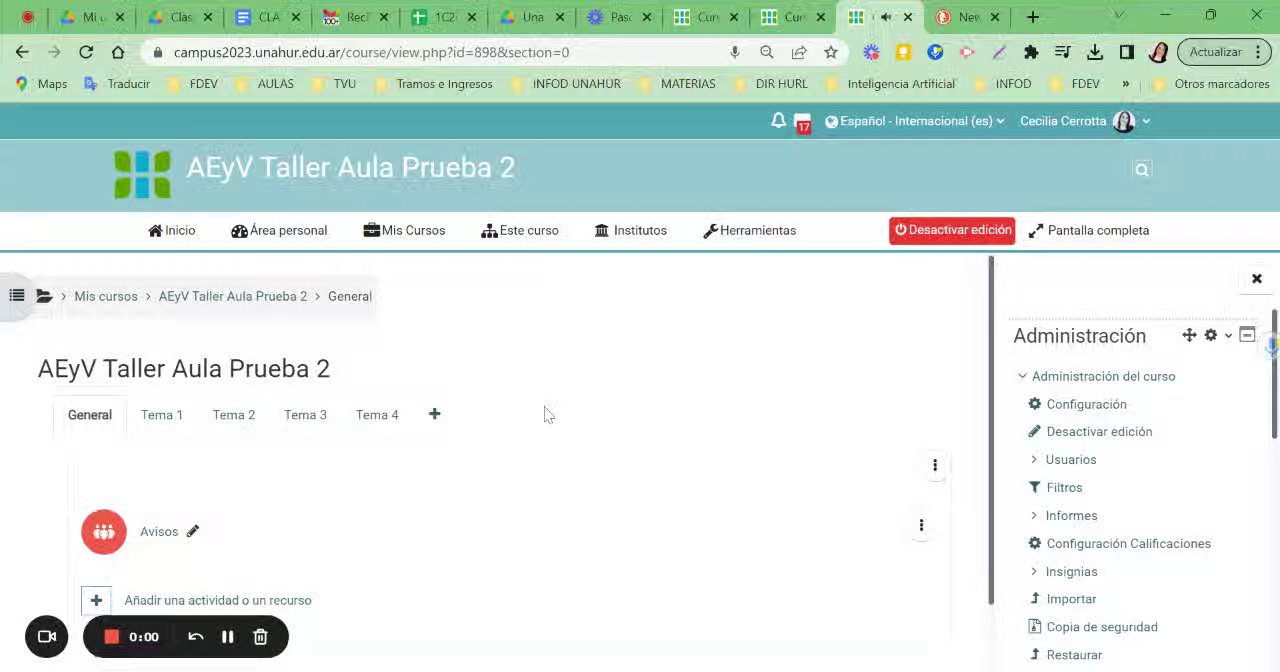Click the pencil icon next to Avisos
This screenshot has height=672, width=1280.
193,531
